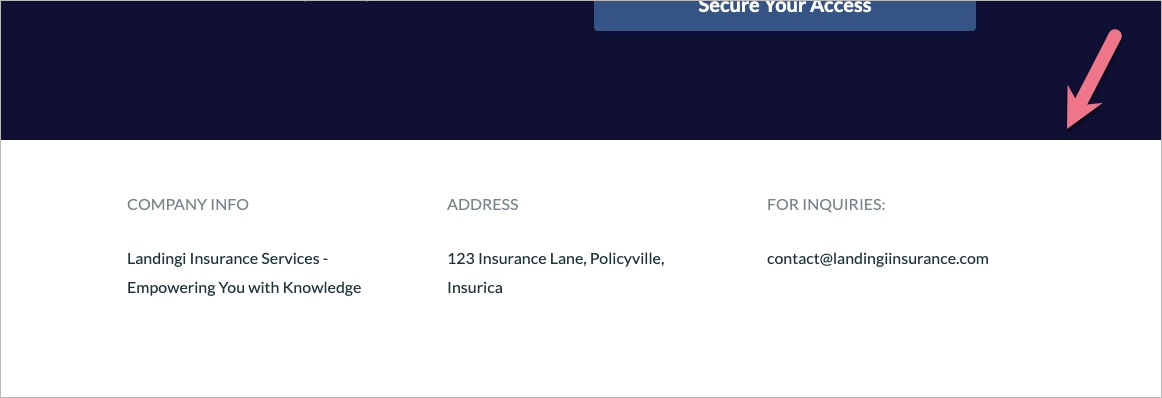Click the word Policyville in the address

pyautogui.click(x=627, y=259)
